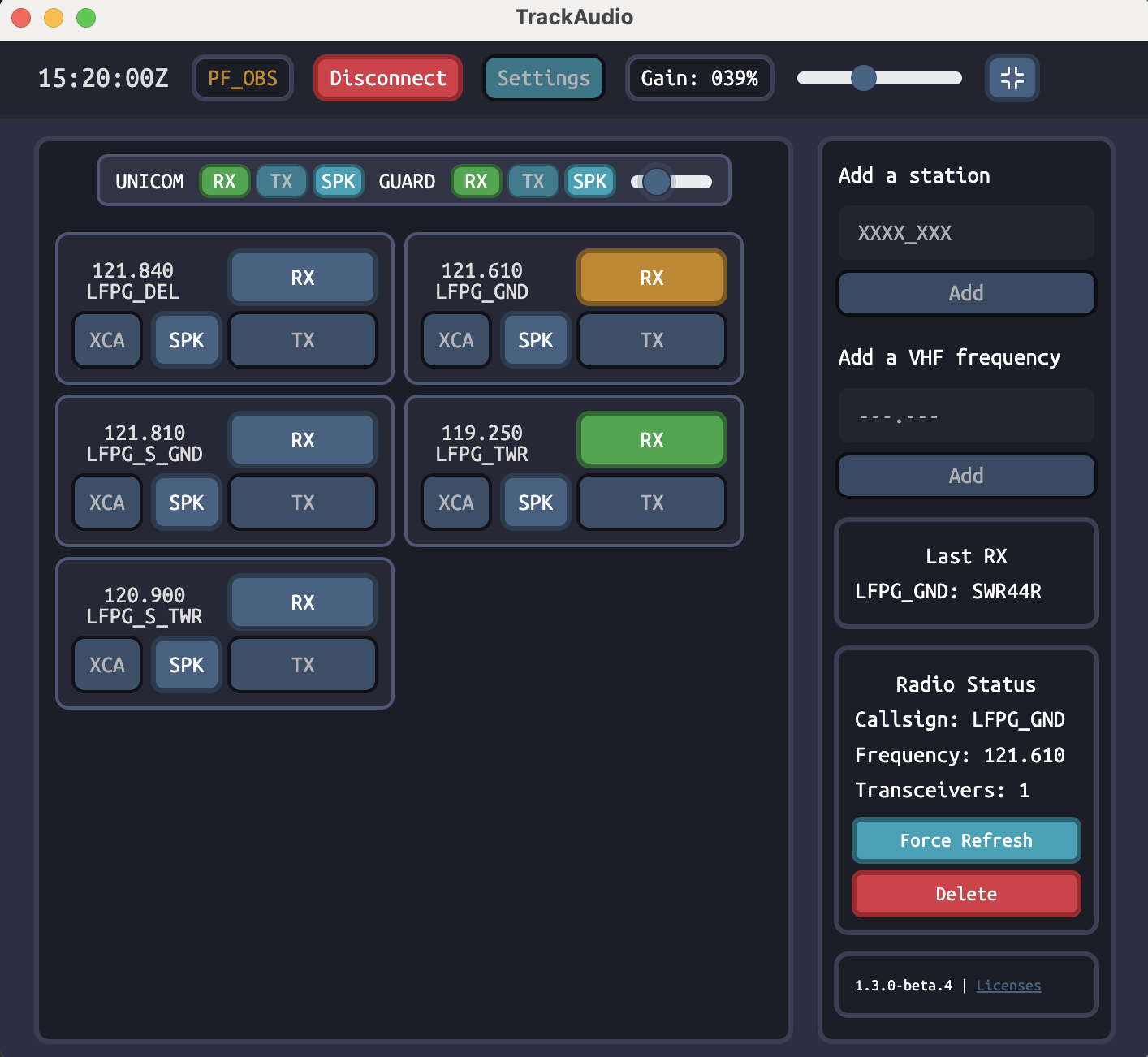The image size is (1148, 1057).
Task: Toggle RX on LFPG_S_TWR
Action: click(303, 602)
